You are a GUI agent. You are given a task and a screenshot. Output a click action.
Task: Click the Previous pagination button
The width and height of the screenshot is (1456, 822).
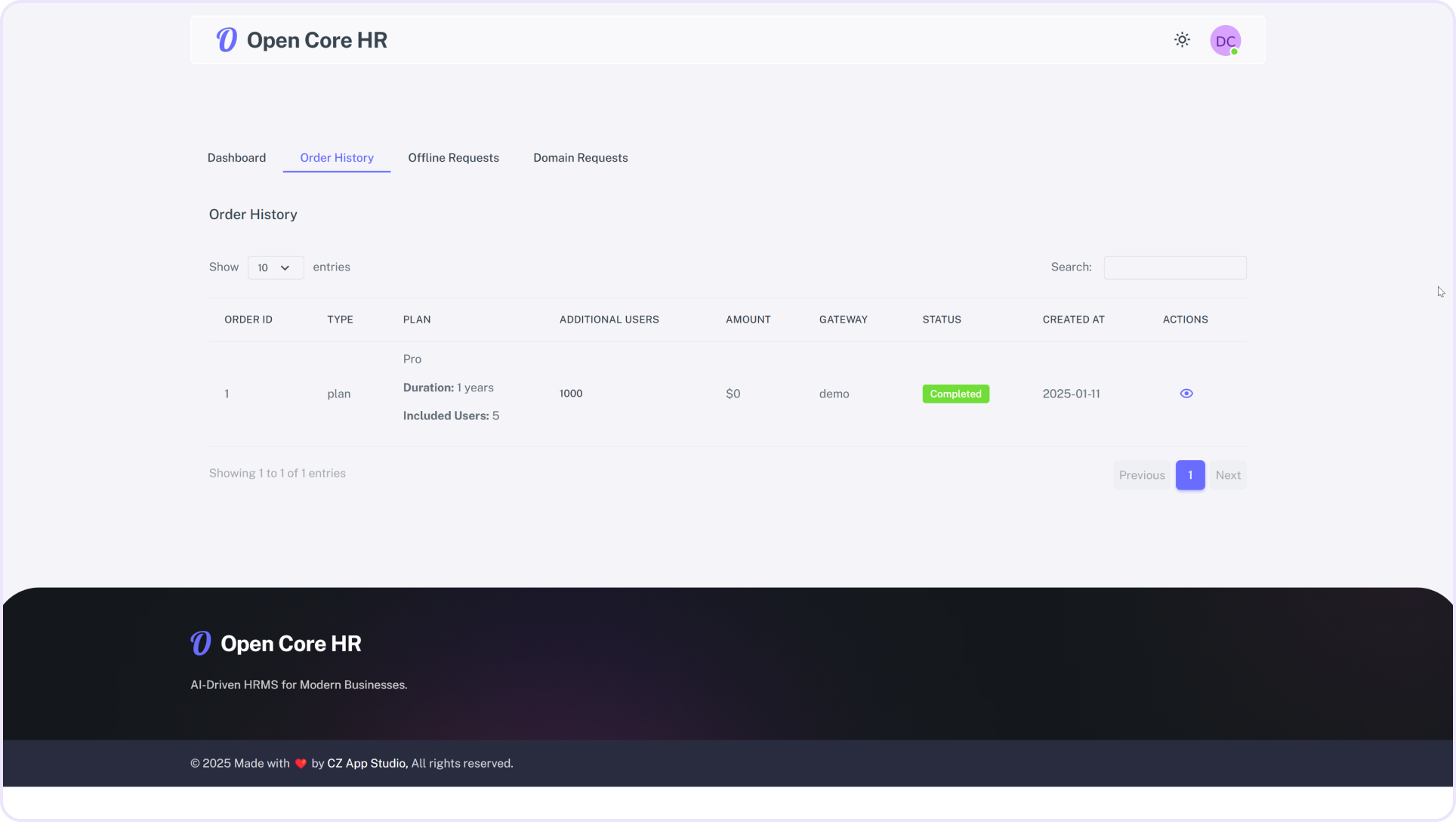tap(1141, 474)
